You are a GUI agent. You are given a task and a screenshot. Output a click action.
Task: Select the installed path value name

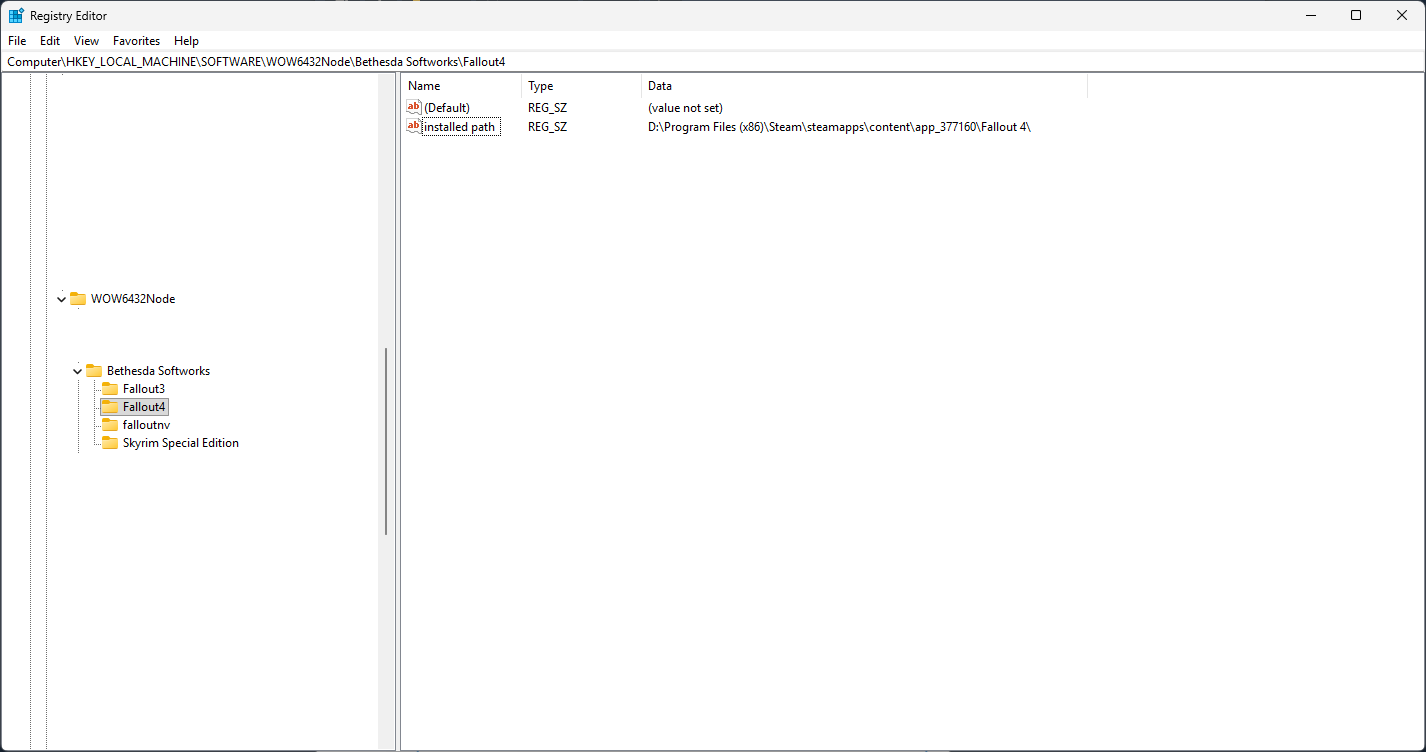coord(459,127)
